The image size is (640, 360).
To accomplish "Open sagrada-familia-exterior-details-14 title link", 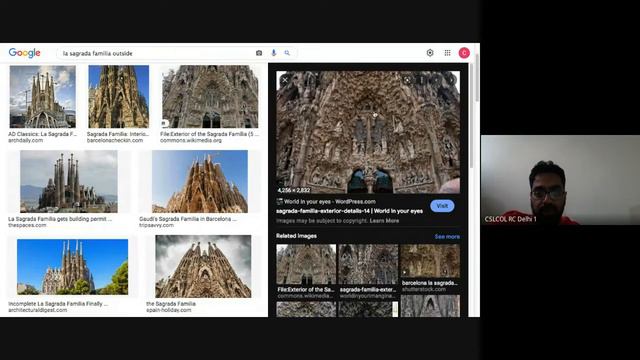I will (x=349, y=211).
